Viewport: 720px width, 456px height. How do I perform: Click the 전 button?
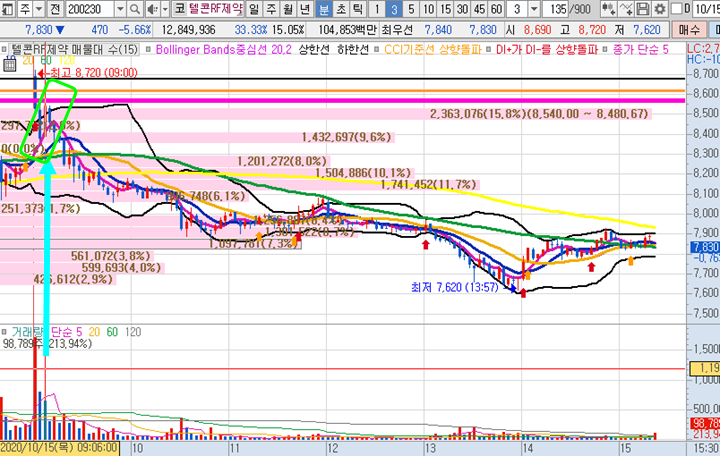pyautogui.click(x=55, y=8)
